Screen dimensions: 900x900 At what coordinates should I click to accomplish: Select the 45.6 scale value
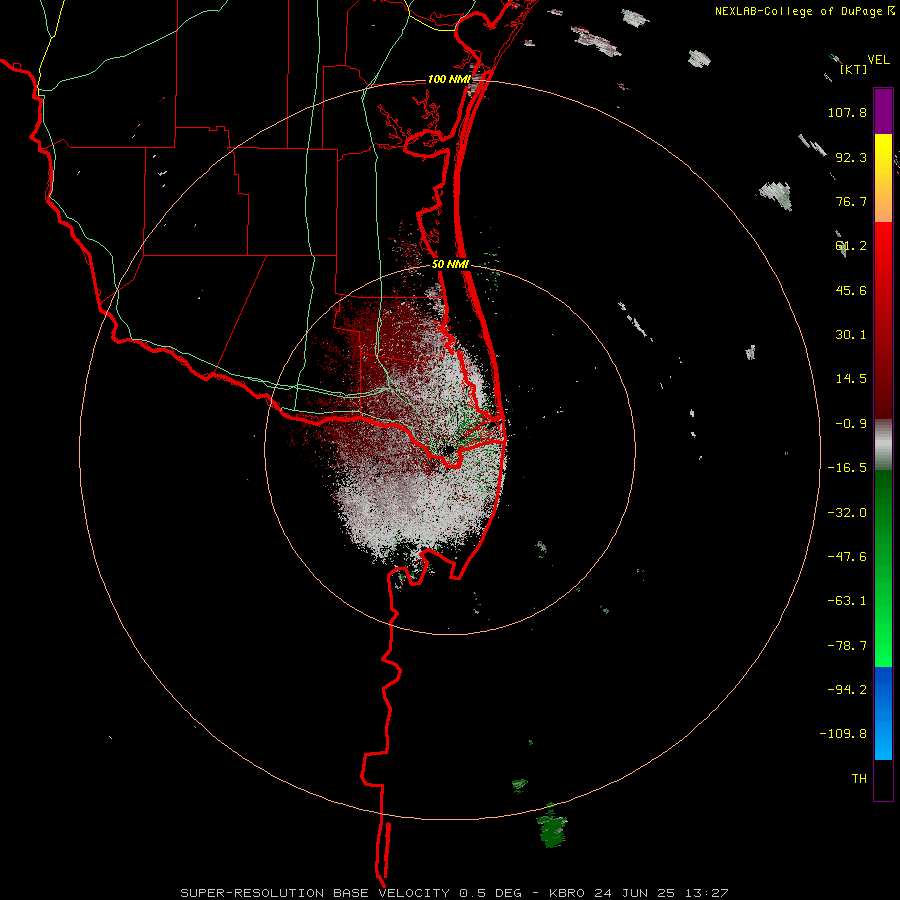click(x=851, y=290)
